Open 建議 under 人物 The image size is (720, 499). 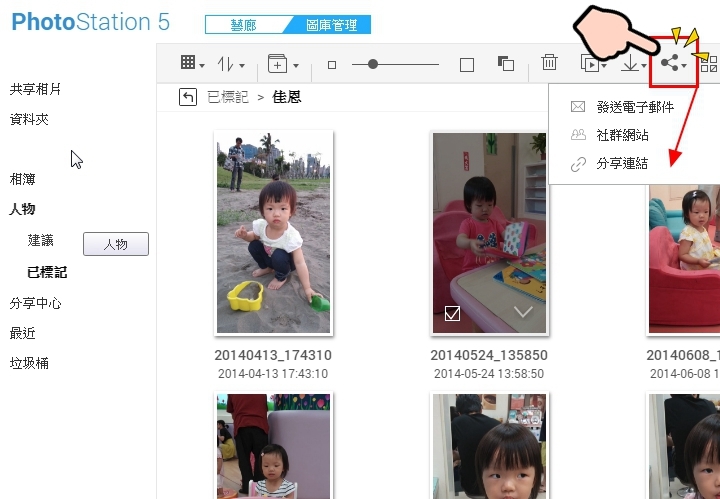[x=40, y=240]
